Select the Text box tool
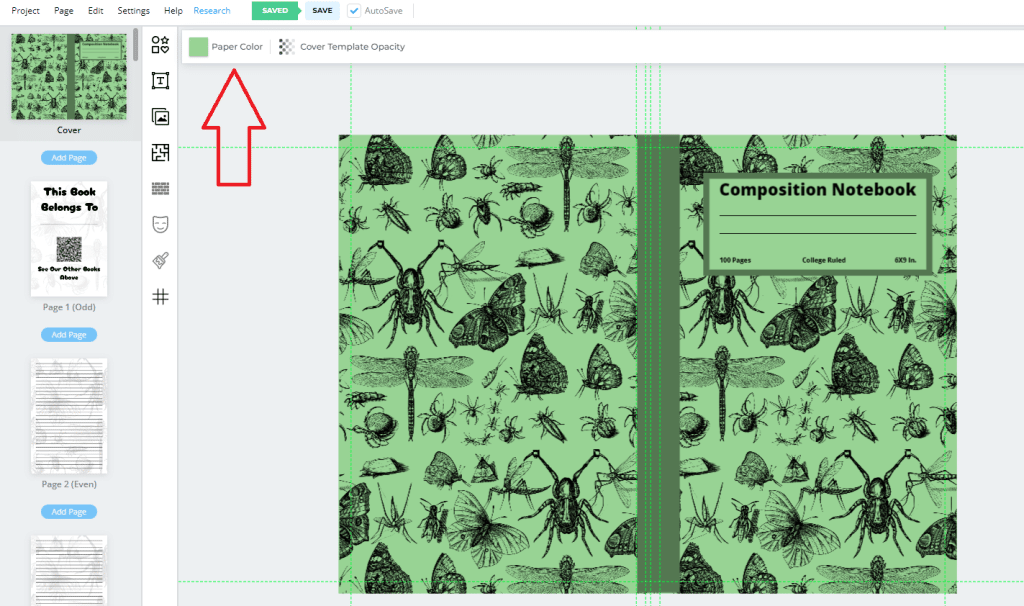The width and height of the screenshot is (1024, 606). [160, 81]
